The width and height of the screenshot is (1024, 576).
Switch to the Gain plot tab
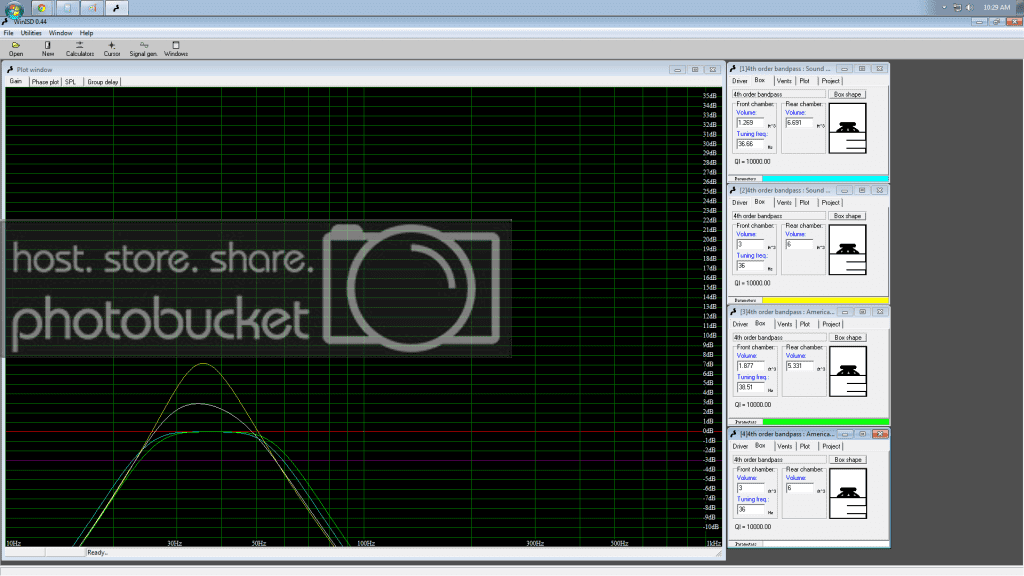click(x=16, y=82)
